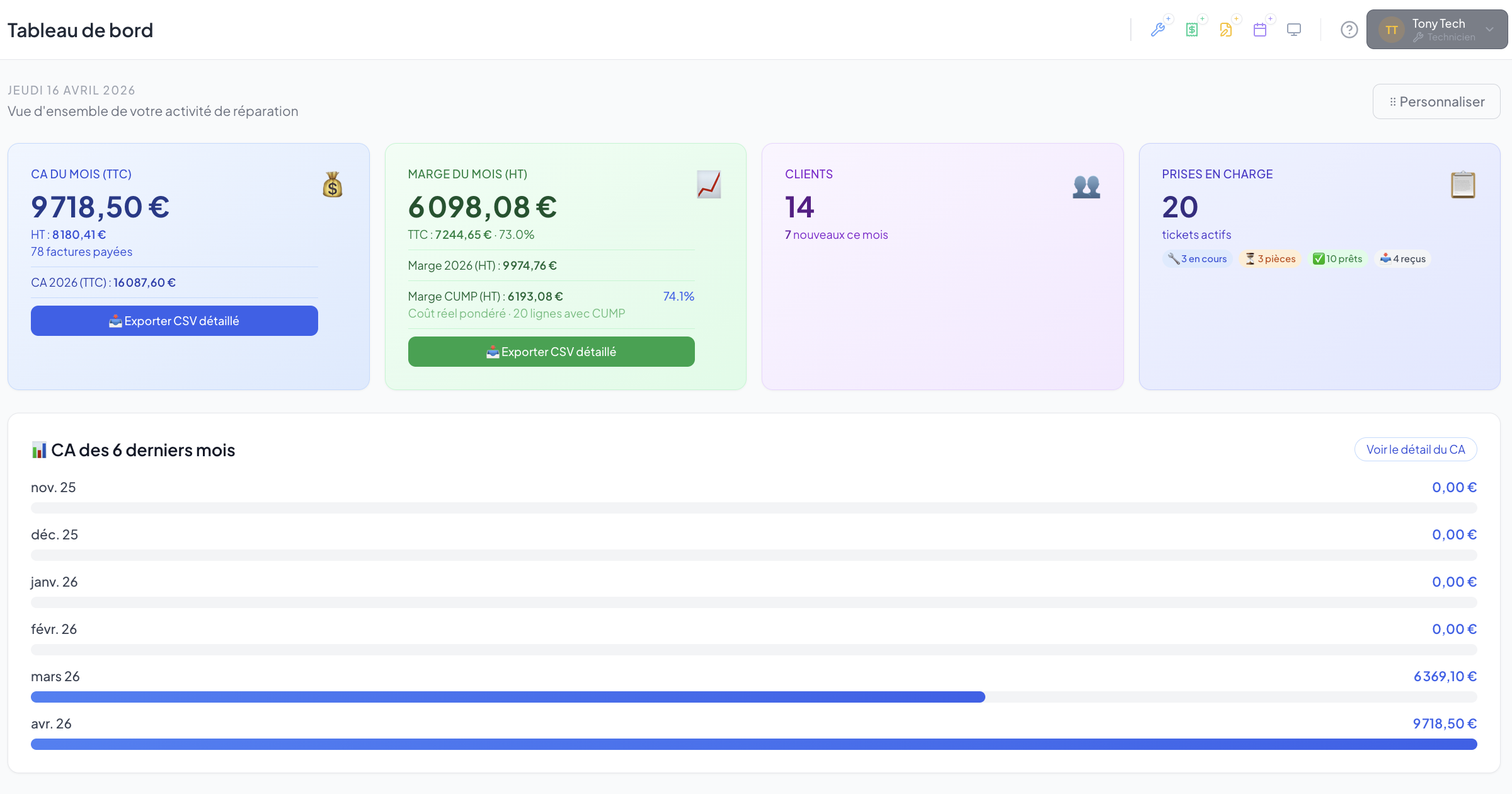The width and height of the screenshot is (1512, 794).
Task: Click blue Exporter CSV détaillé button
Action: point(175,321)
